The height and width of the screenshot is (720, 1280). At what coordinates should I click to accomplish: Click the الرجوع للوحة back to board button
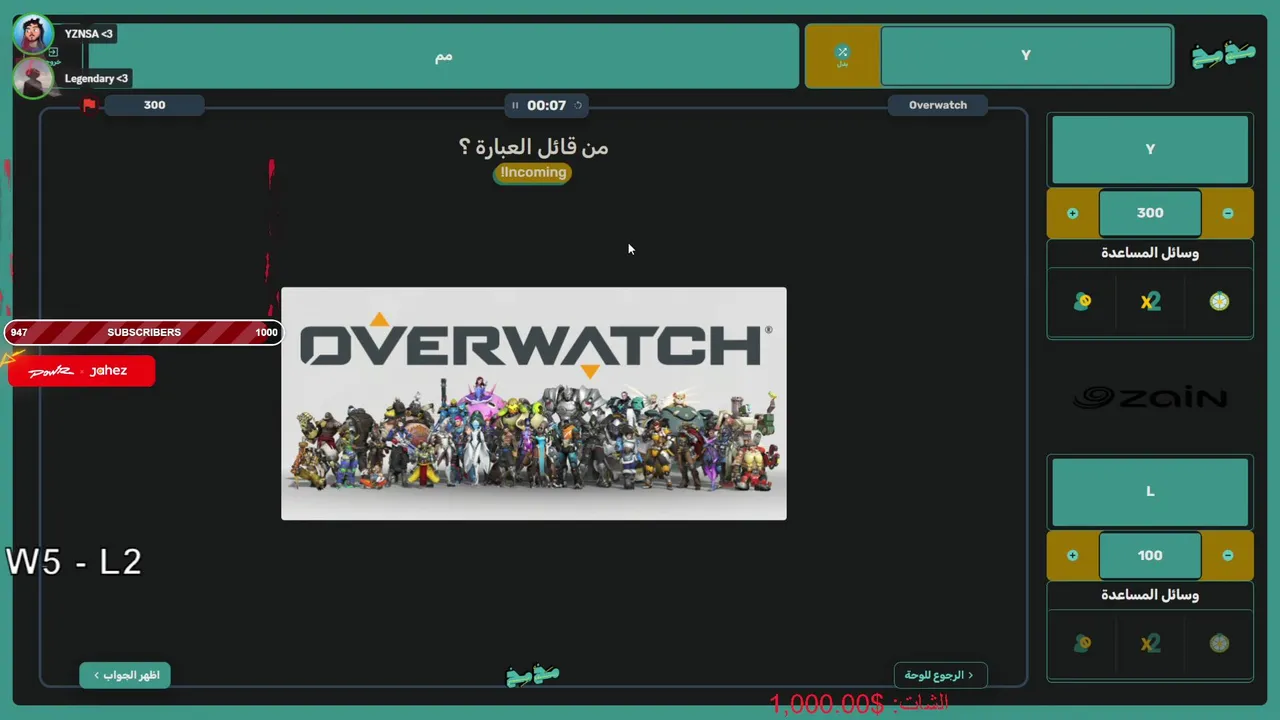tap(940, 675)
